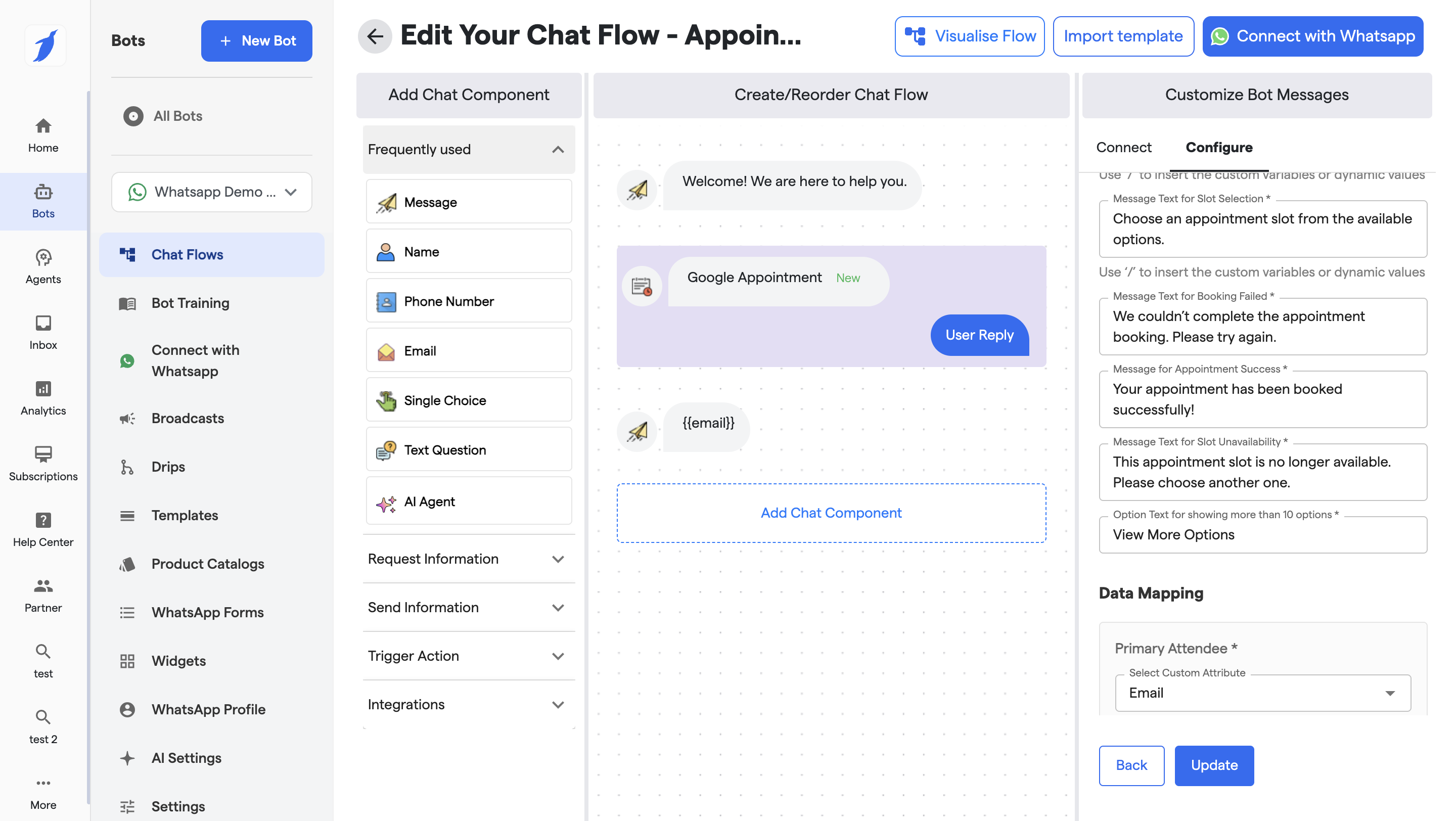Viewport: 1456px width, 821px height.
Task: Open Bot Training in the Bots menu
Action: pyautogui.click(x=190, y=303)
